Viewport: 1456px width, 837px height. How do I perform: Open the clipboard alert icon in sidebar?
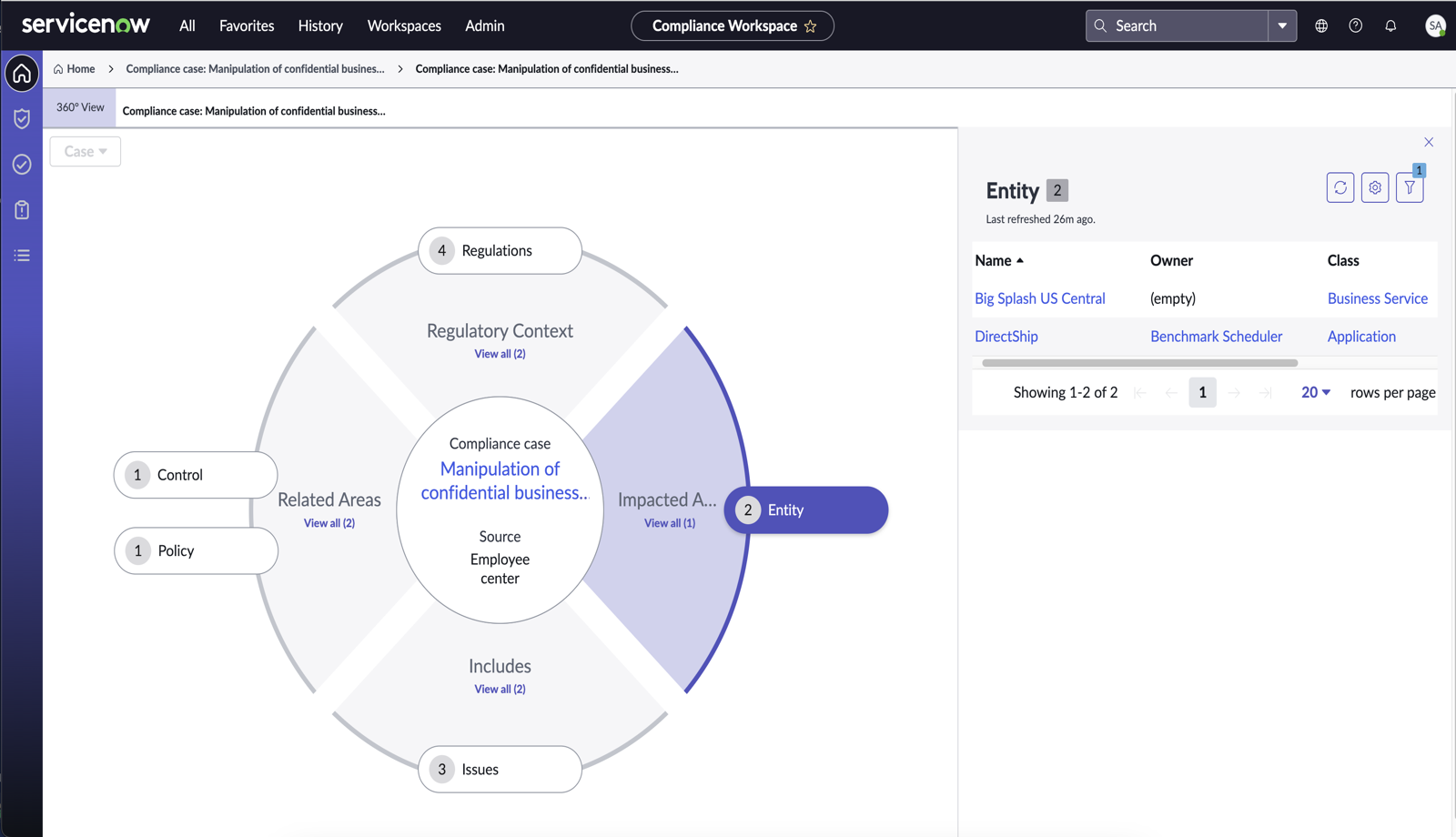coord(22,210)
